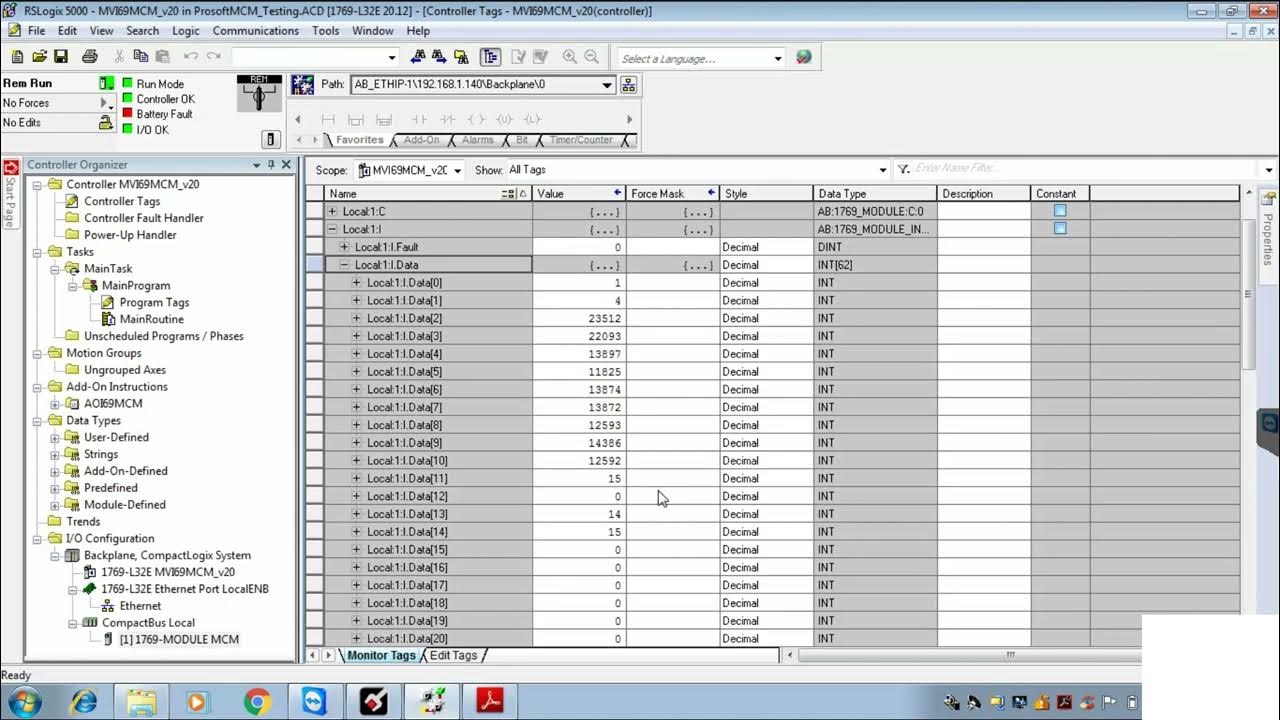Click the vertical scrollbar of the tag grid
Viewport: 1280px width, 720px height.
(1248, 294)
